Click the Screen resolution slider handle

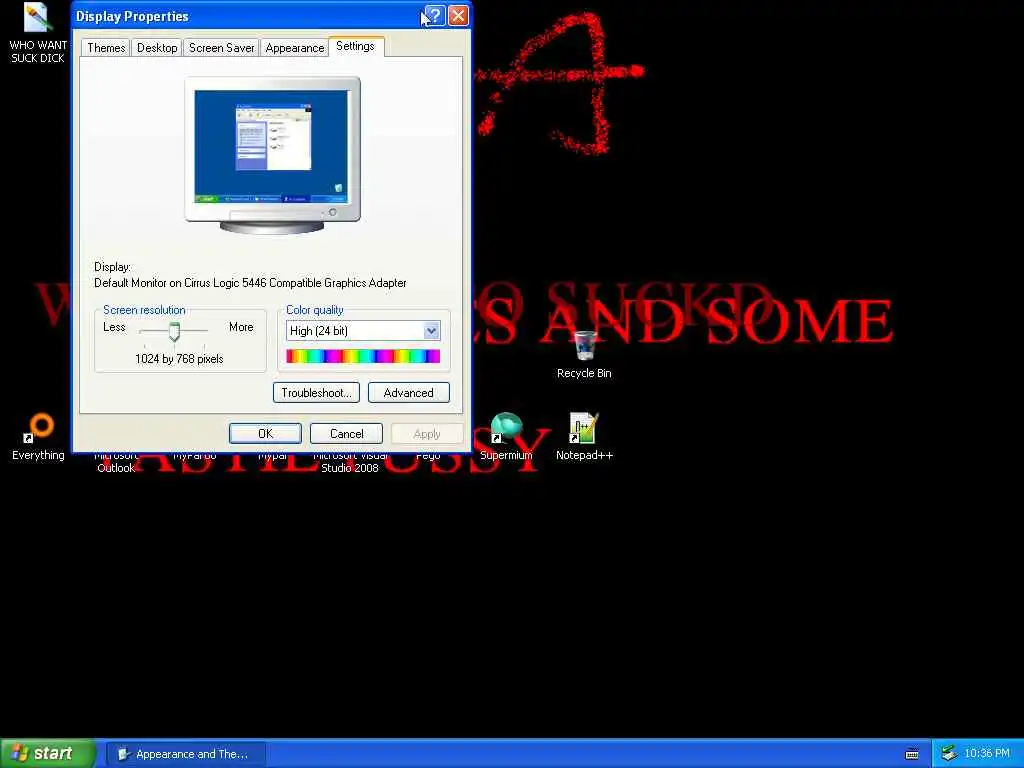click(174, 332)
